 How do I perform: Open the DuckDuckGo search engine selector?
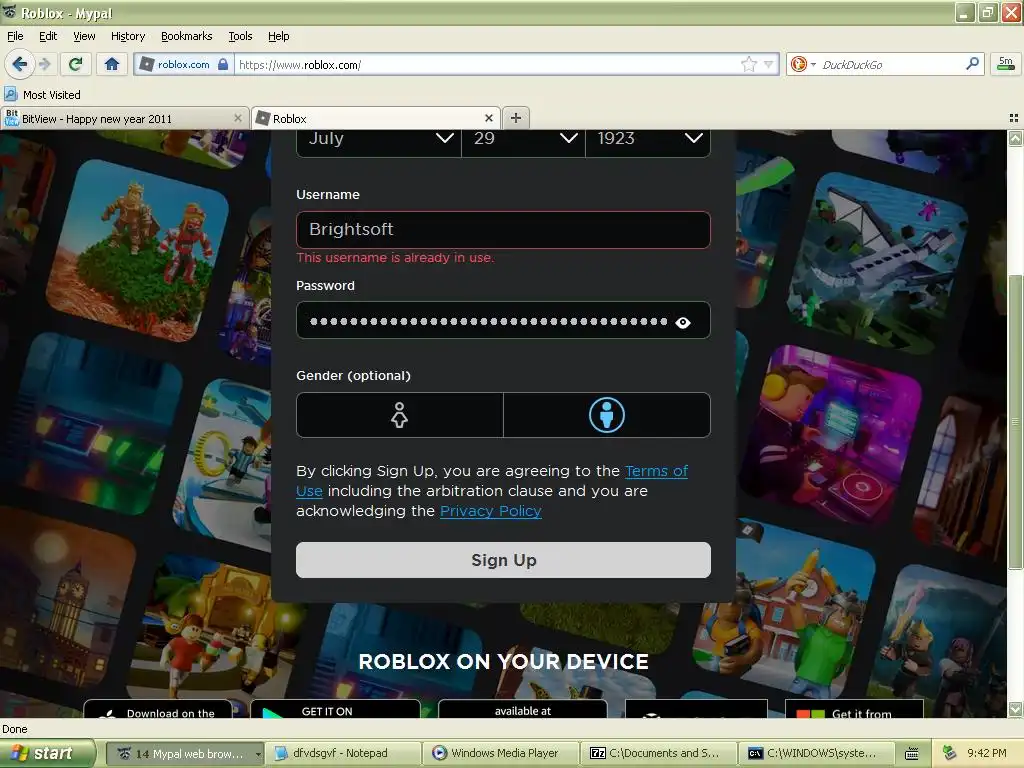803,64
